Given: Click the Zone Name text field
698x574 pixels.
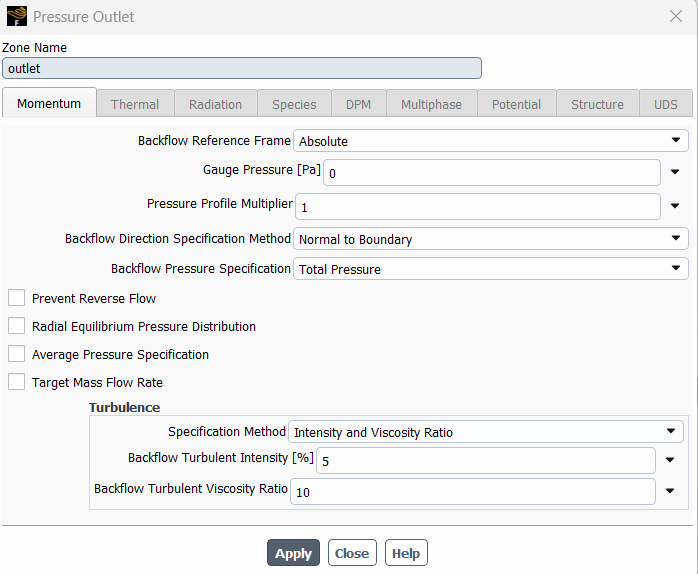Looking at the screenshot, I should (x=242, y=68).
